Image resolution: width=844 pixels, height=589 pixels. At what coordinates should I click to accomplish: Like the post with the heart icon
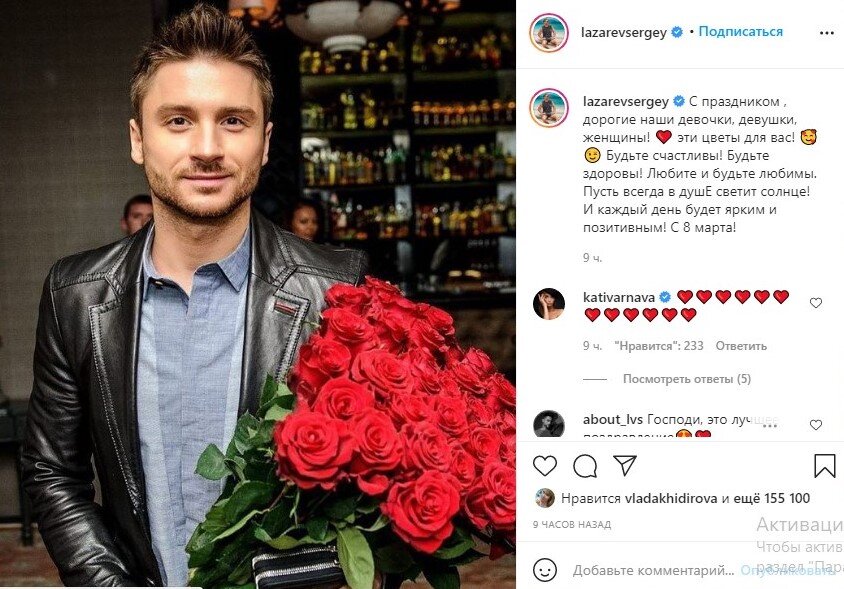(x=545, y=466)
